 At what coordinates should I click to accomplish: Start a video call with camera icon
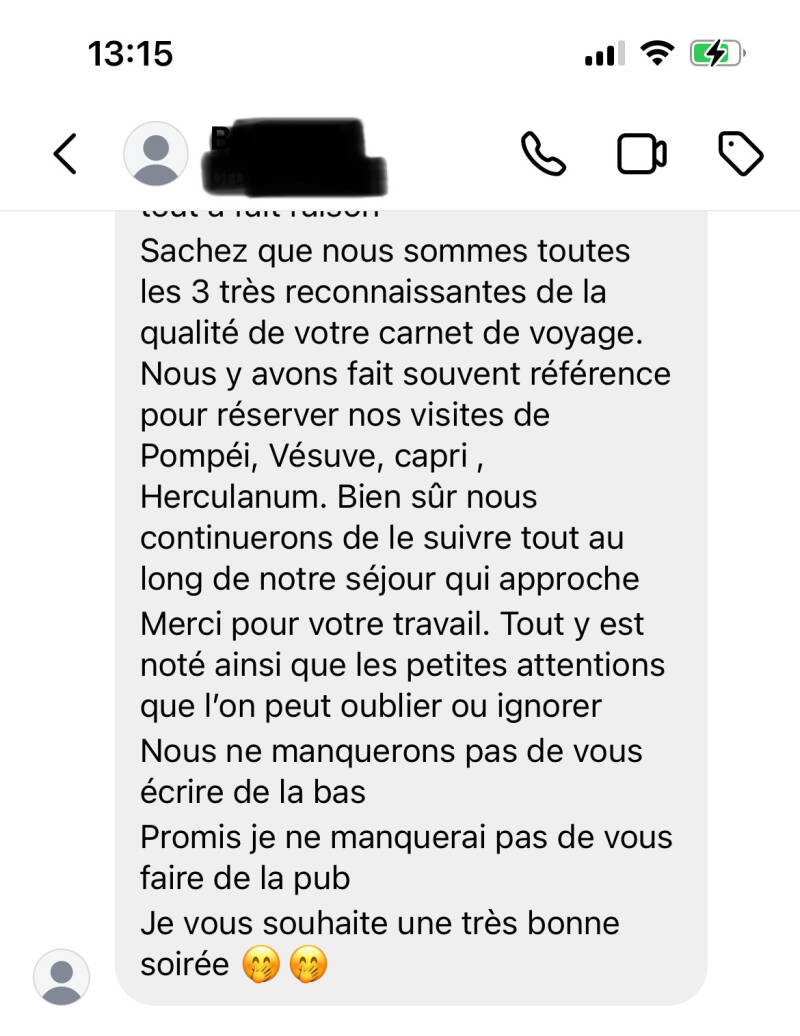[x=641, y=154]
